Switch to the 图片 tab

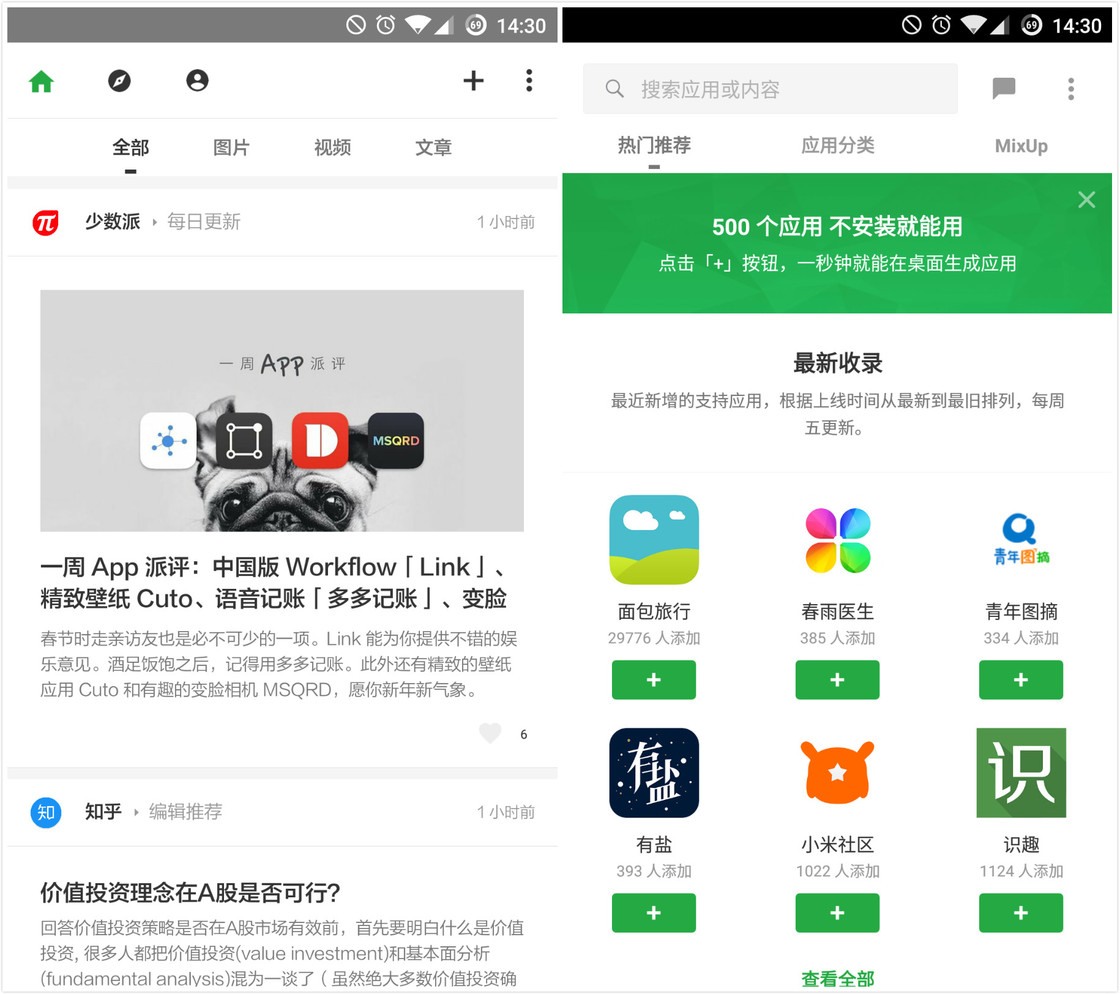point(231,148)
